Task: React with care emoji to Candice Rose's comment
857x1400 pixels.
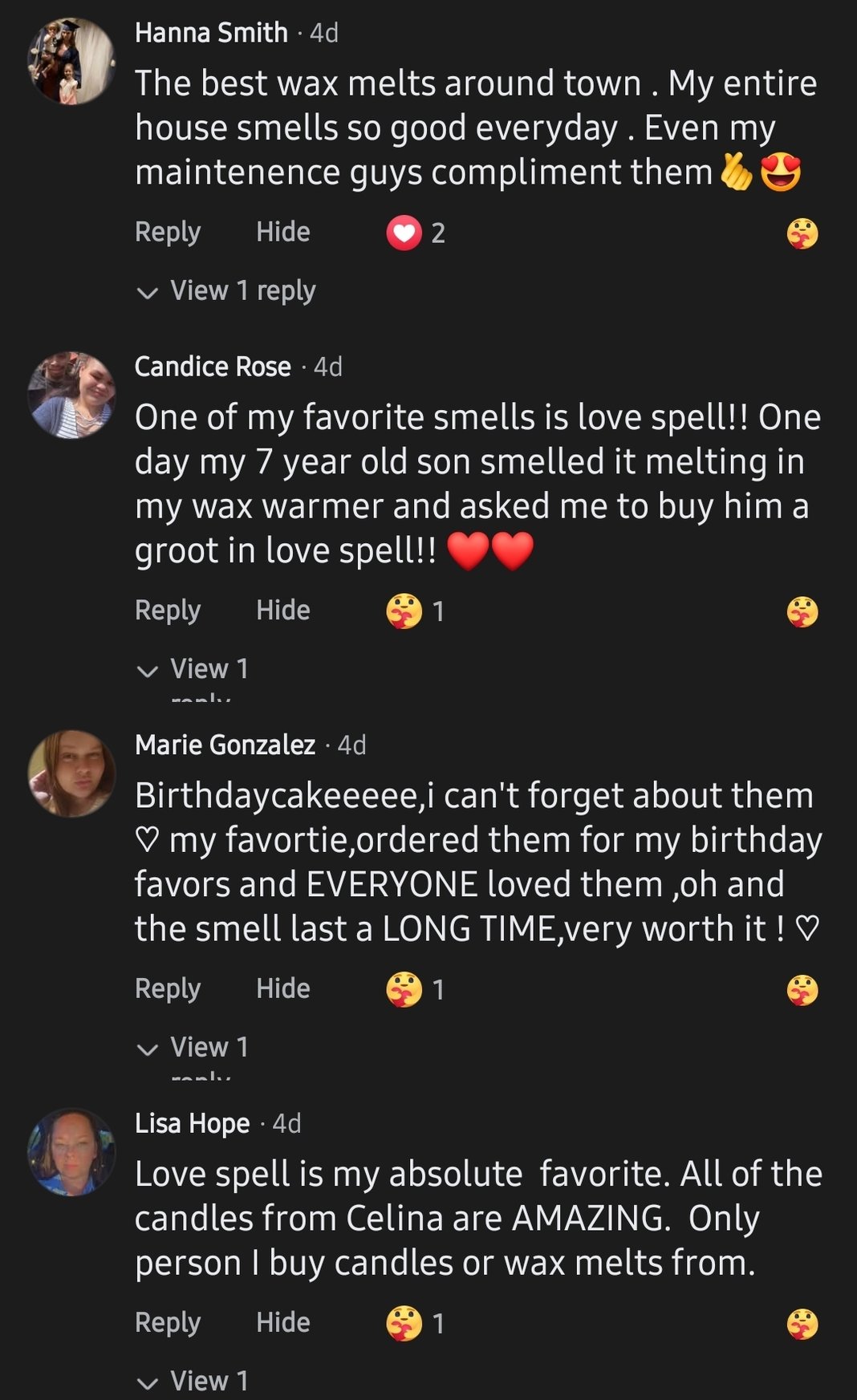Action: (x=802, y=612)
